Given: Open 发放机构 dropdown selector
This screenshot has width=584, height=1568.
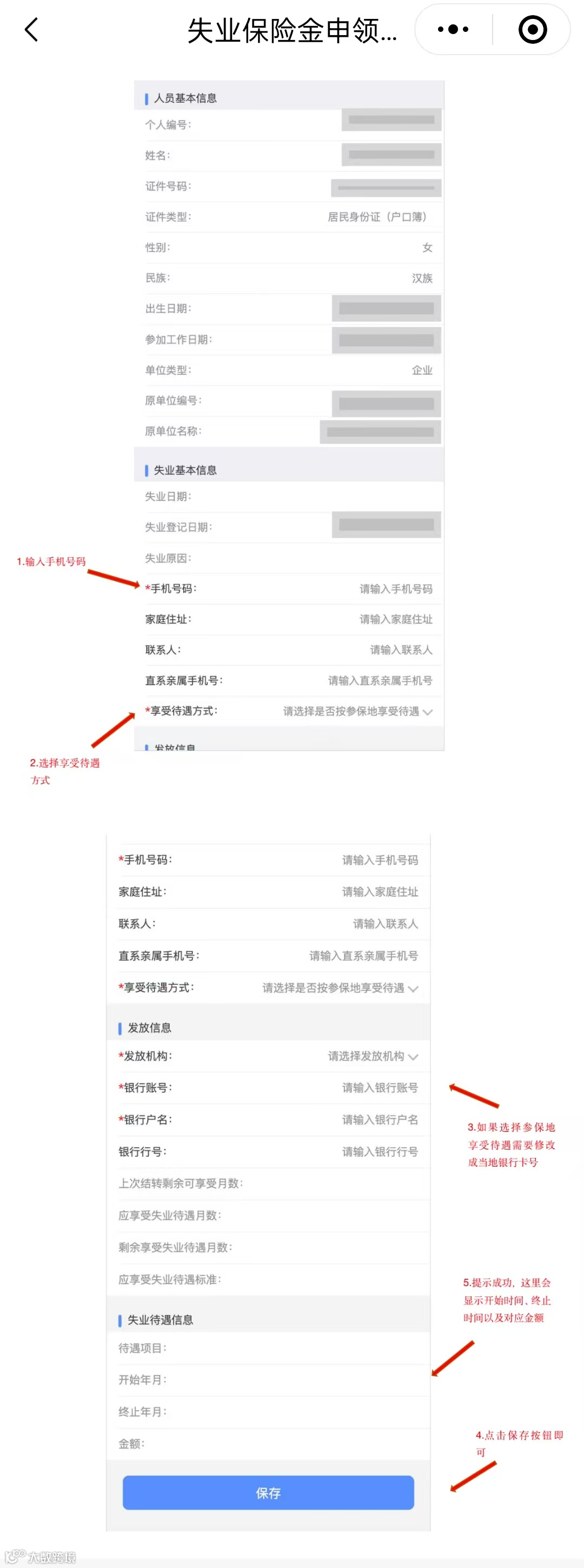Looking at the screenshot, I should point(374,1056).
